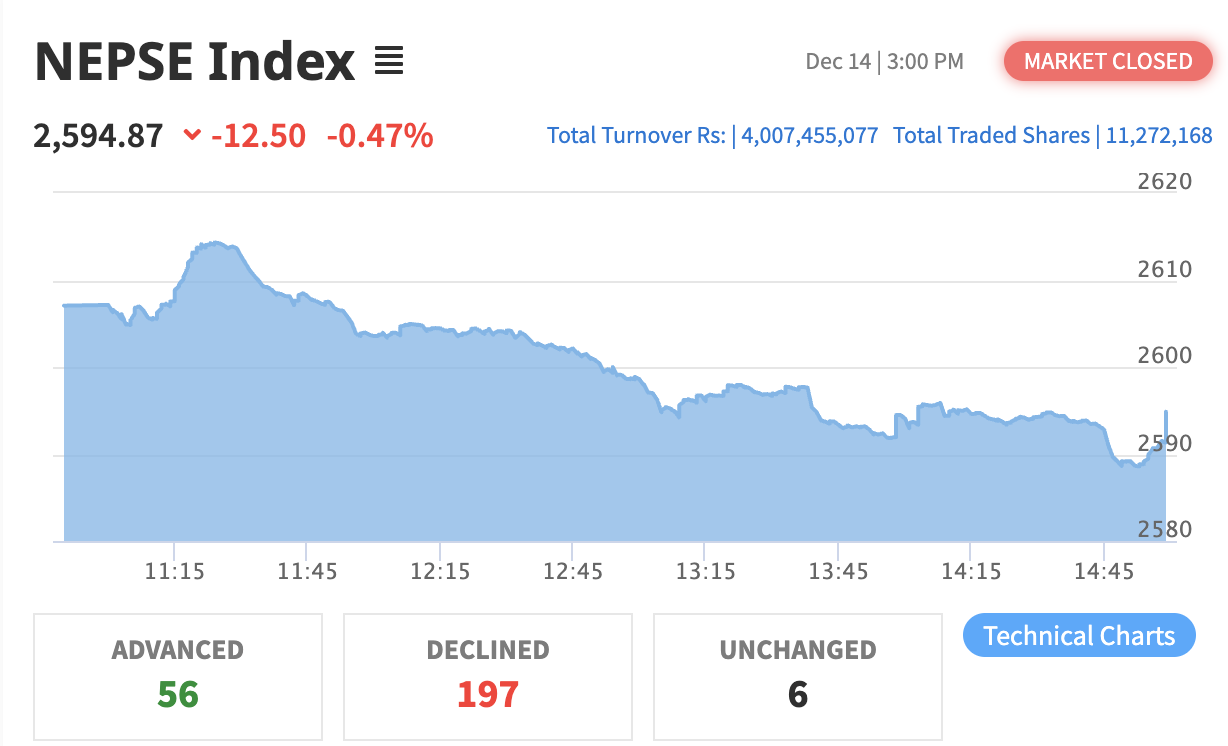
Task: Click the Total Turnover Rs link
Action: pos(636,135)
